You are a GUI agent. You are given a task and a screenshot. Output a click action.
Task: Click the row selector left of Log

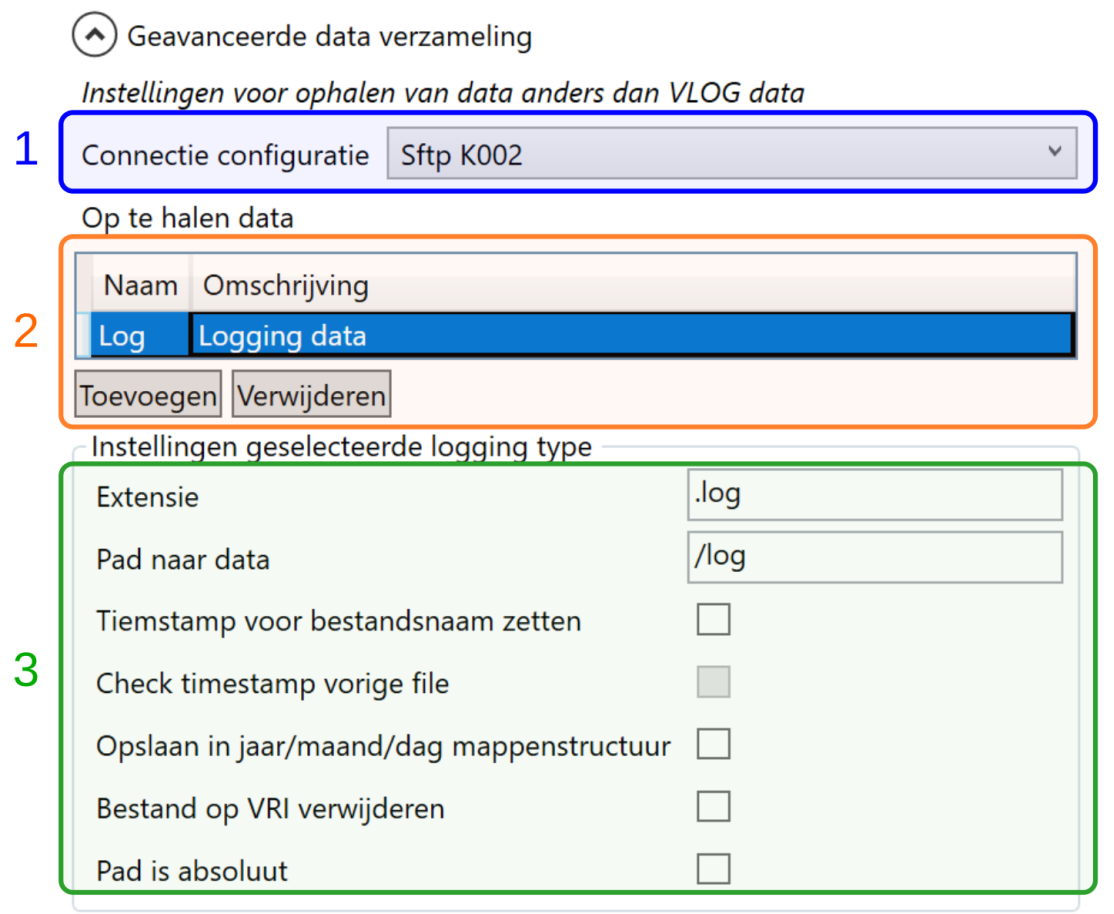click(83, 335)
